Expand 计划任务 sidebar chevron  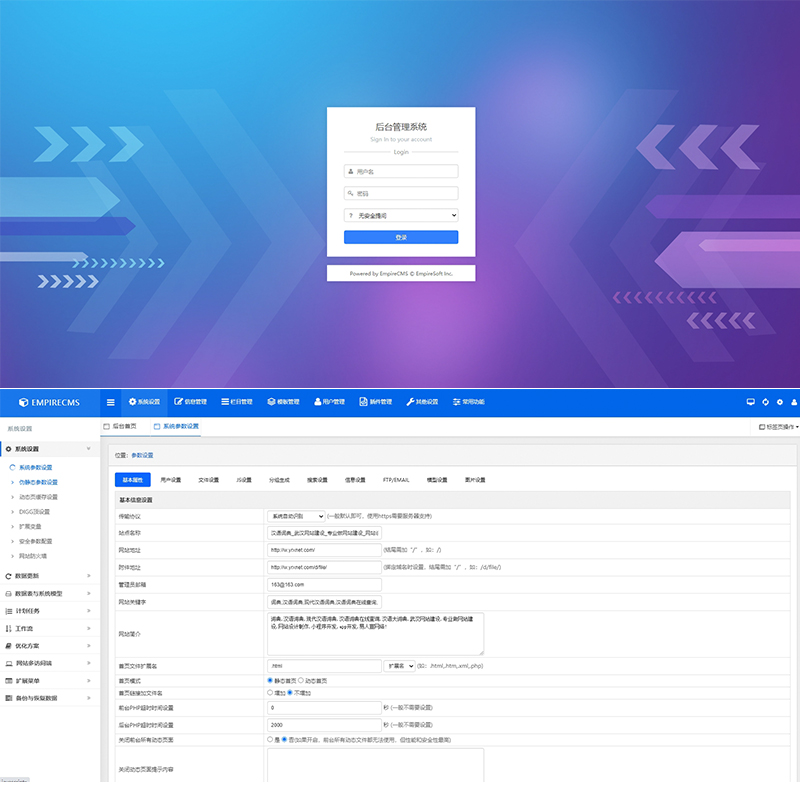click(x=88, y=611)
